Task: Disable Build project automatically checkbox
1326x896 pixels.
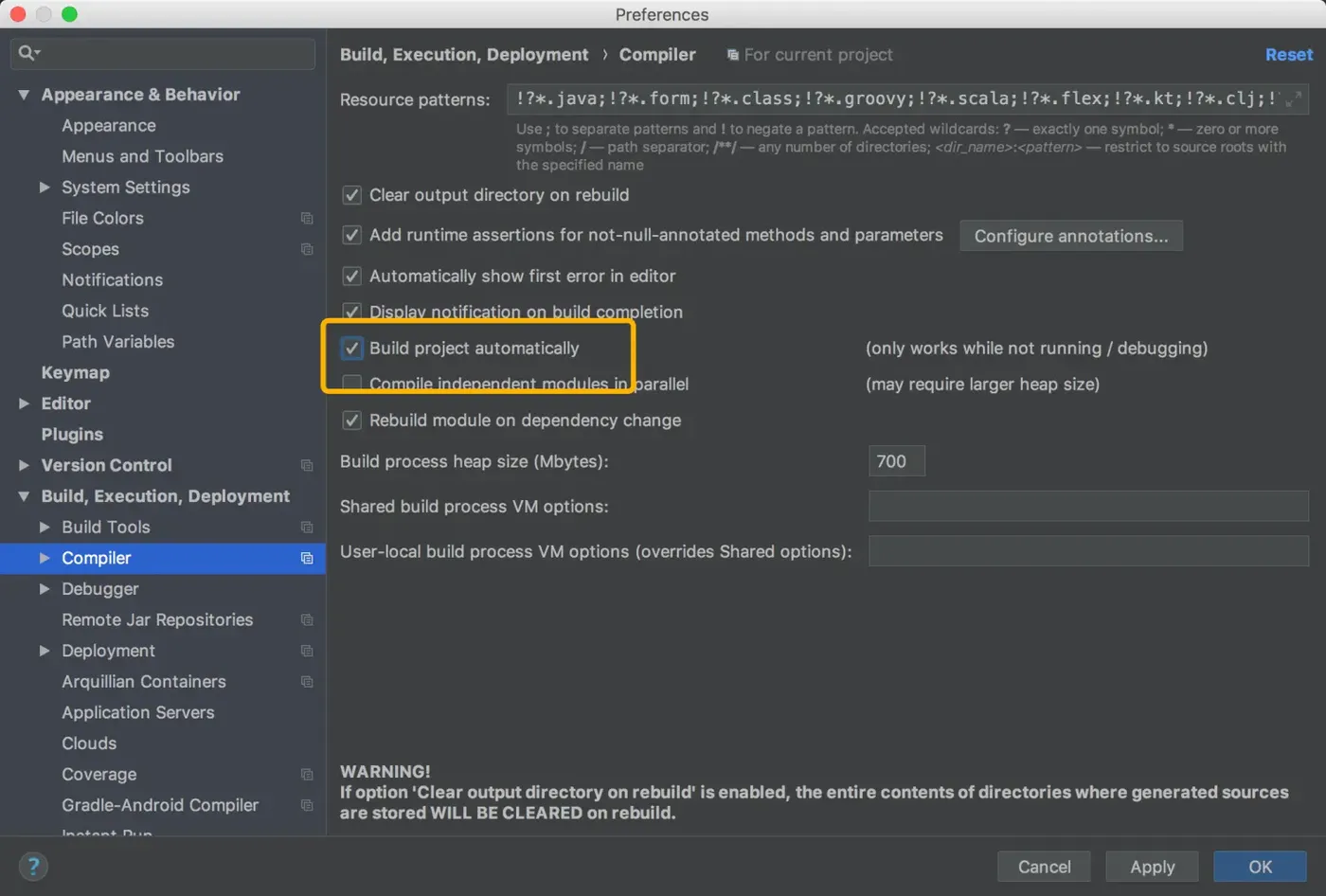Action: click(x=352, y=349)
